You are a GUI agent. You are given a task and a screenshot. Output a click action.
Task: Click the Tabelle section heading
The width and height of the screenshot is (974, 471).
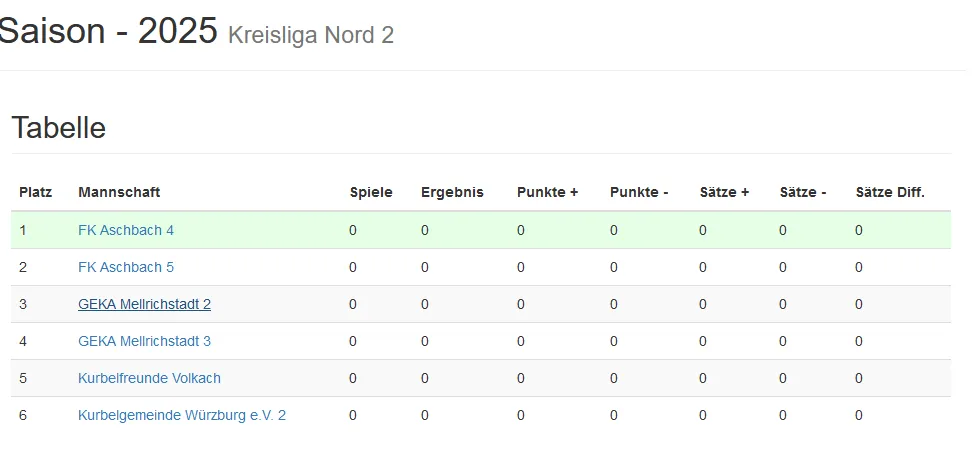tap(58, 128)
